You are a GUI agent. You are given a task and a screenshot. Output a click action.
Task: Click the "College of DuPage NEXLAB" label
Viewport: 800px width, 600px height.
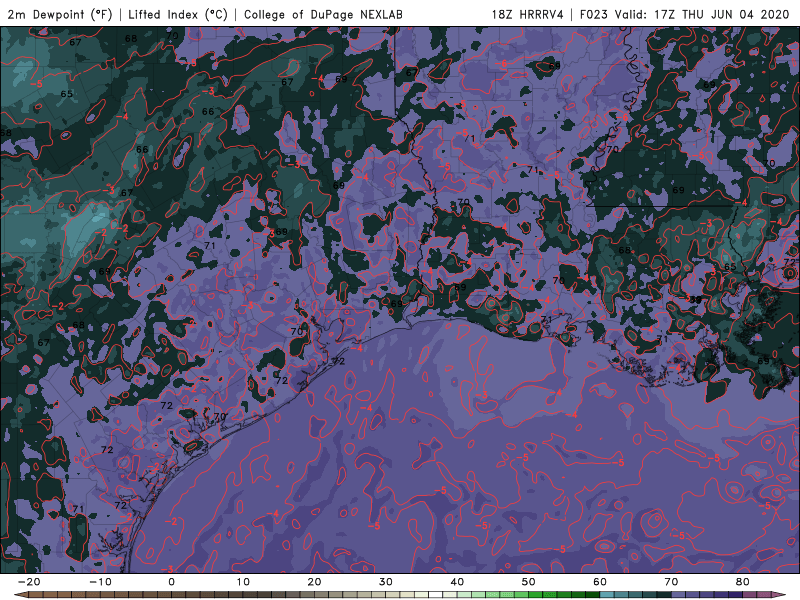pos(323,14)
